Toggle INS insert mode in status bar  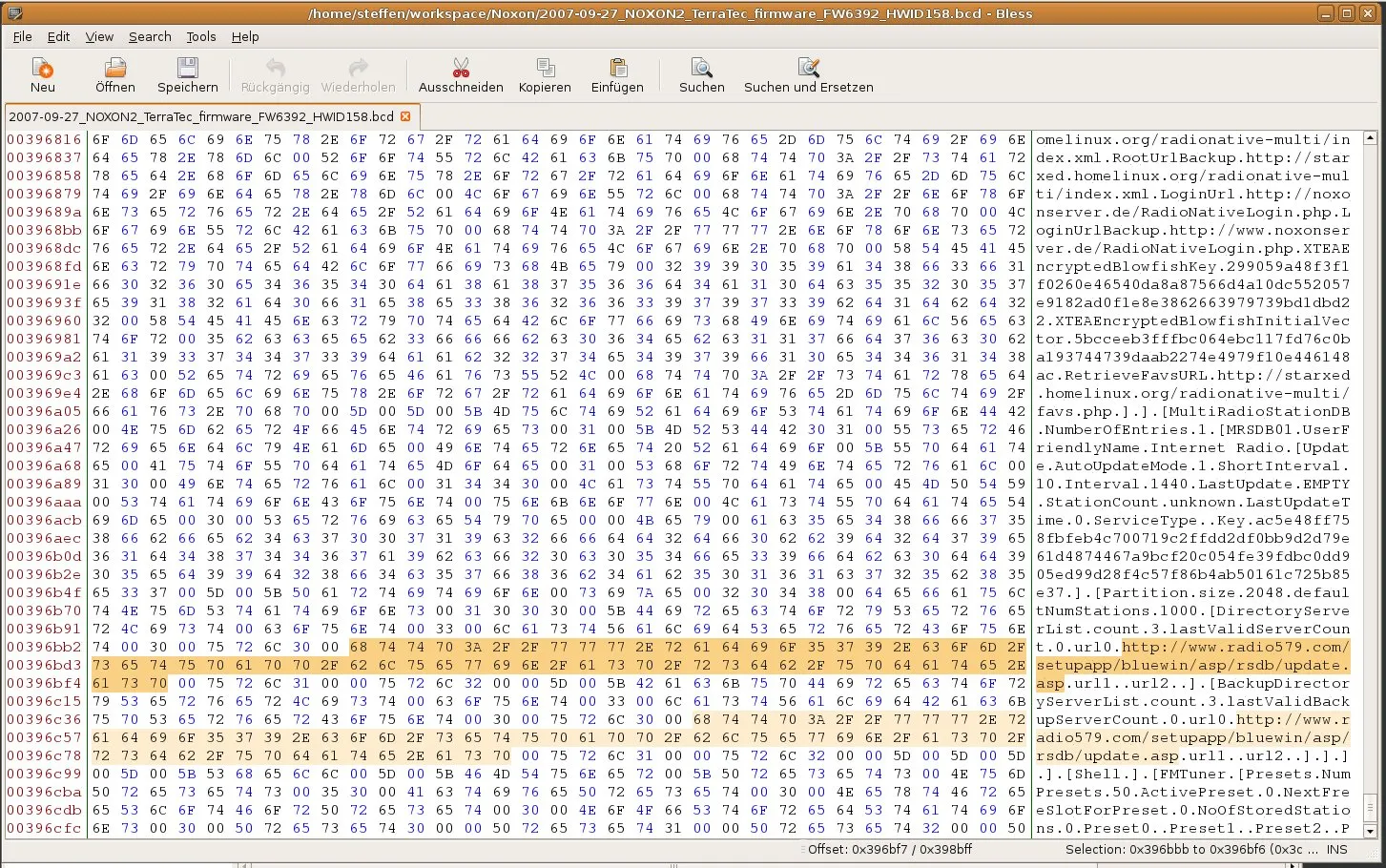[1336, 849]
